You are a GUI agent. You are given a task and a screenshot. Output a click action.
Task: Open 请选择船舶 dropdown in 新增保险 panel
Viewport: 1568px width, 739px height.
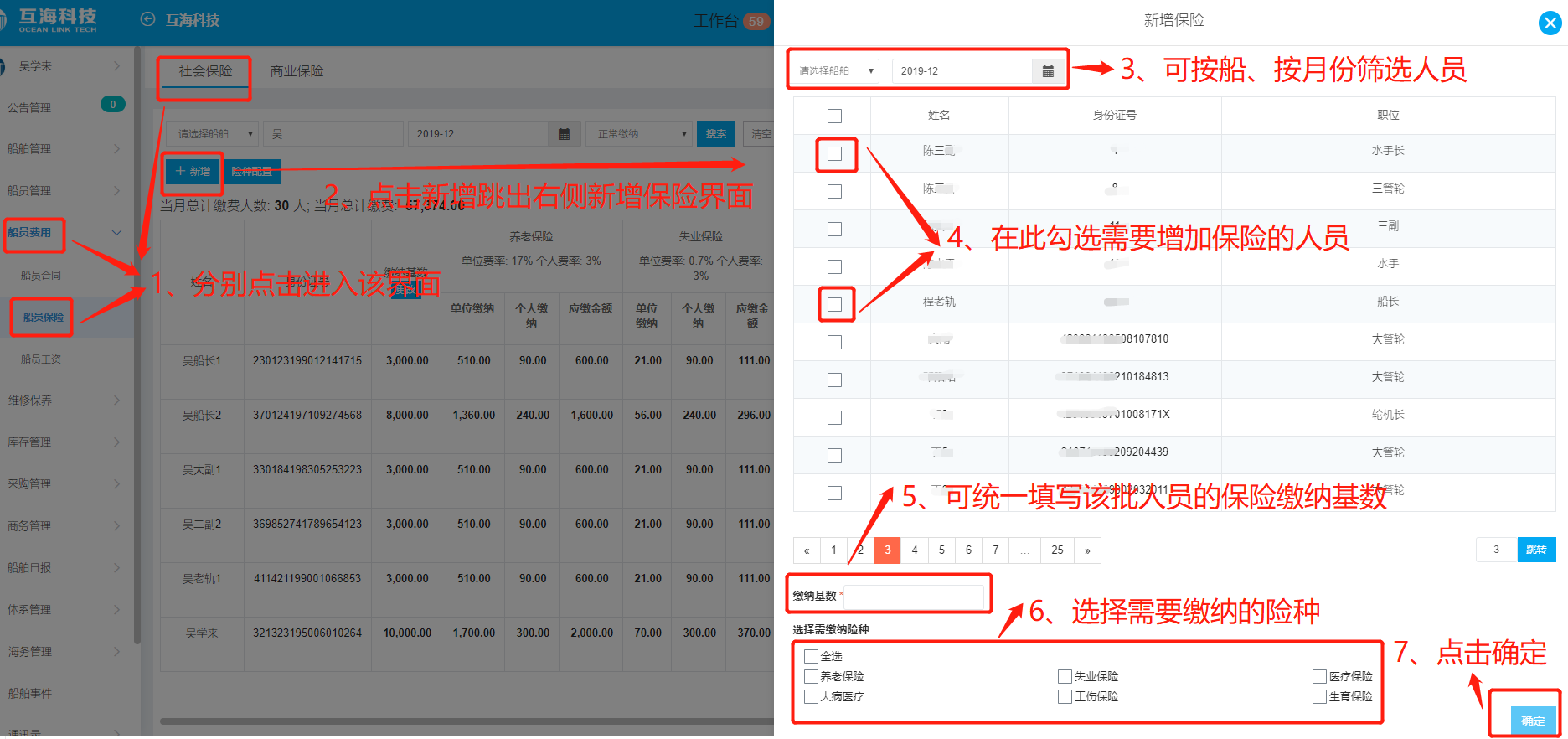point(835,71)
